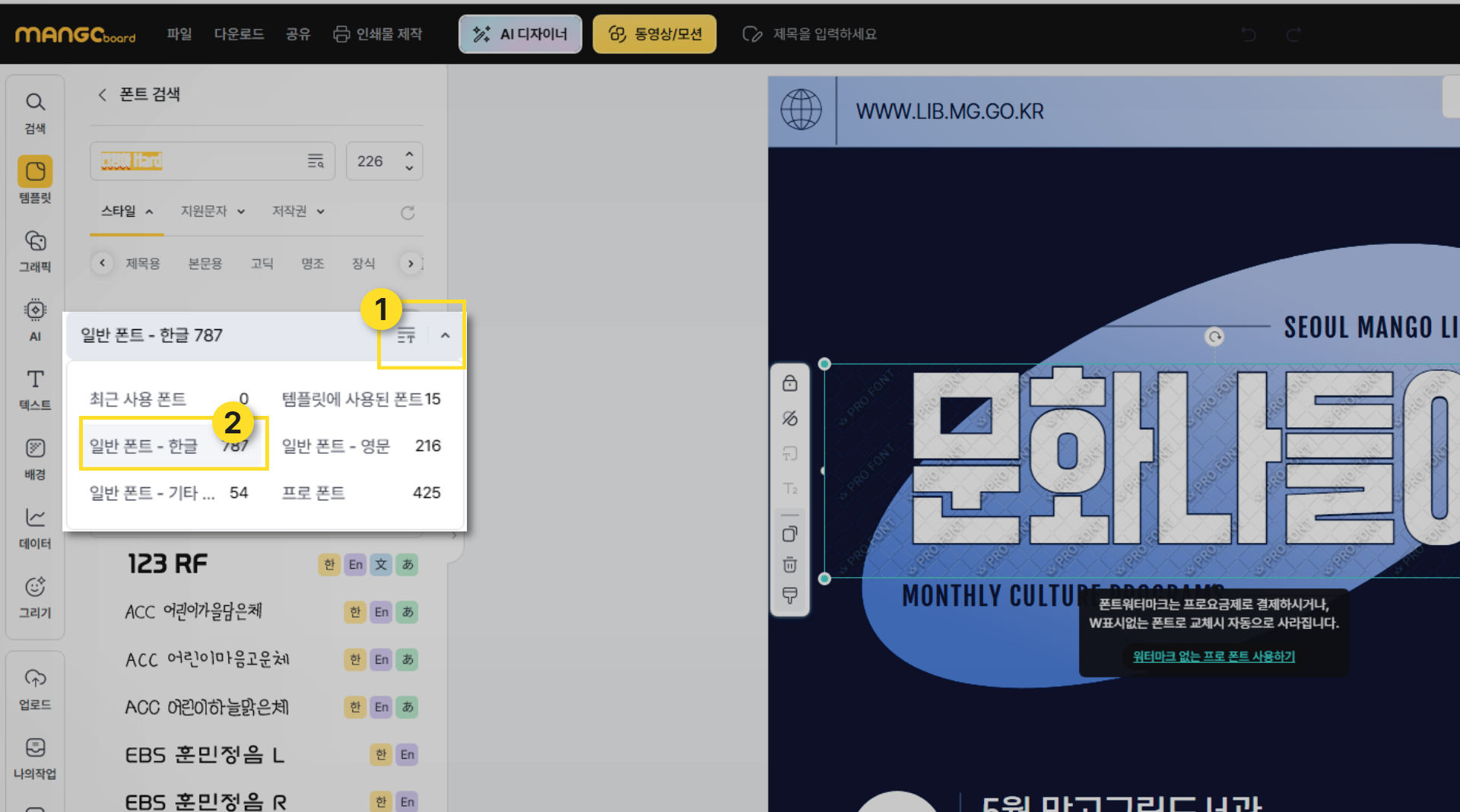Viewport: 1460px width, 812px height.
Task: Click the AI 디자이너 button
Action: [520, 34]
